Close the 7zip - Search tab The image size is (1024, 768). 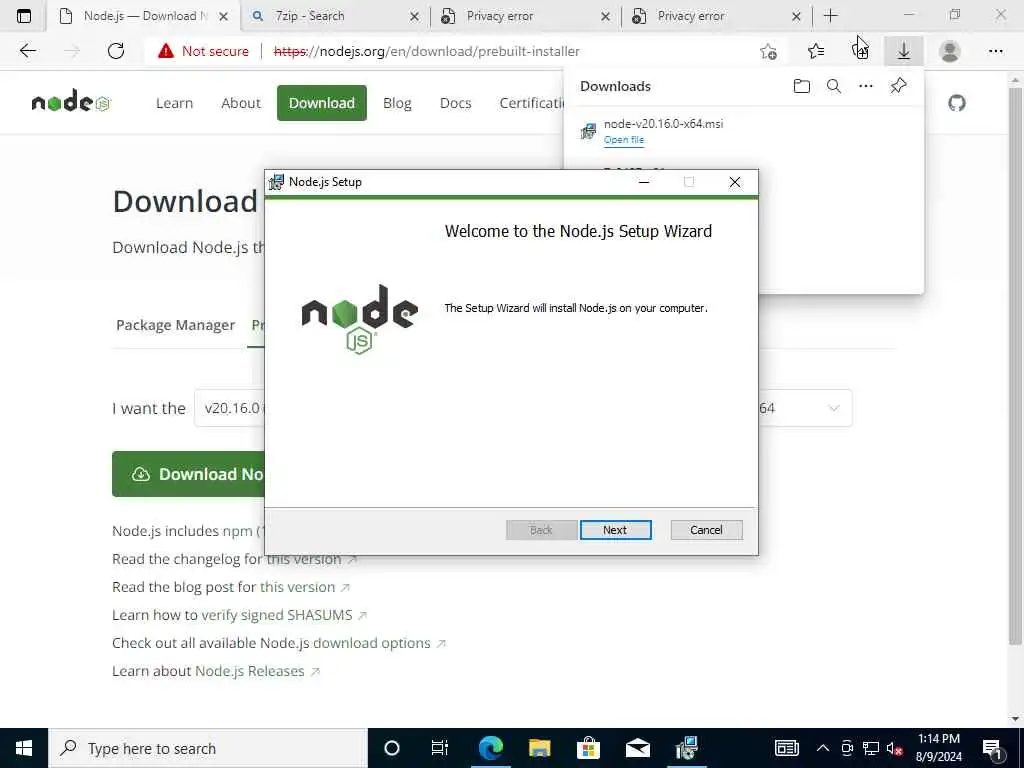414,16
